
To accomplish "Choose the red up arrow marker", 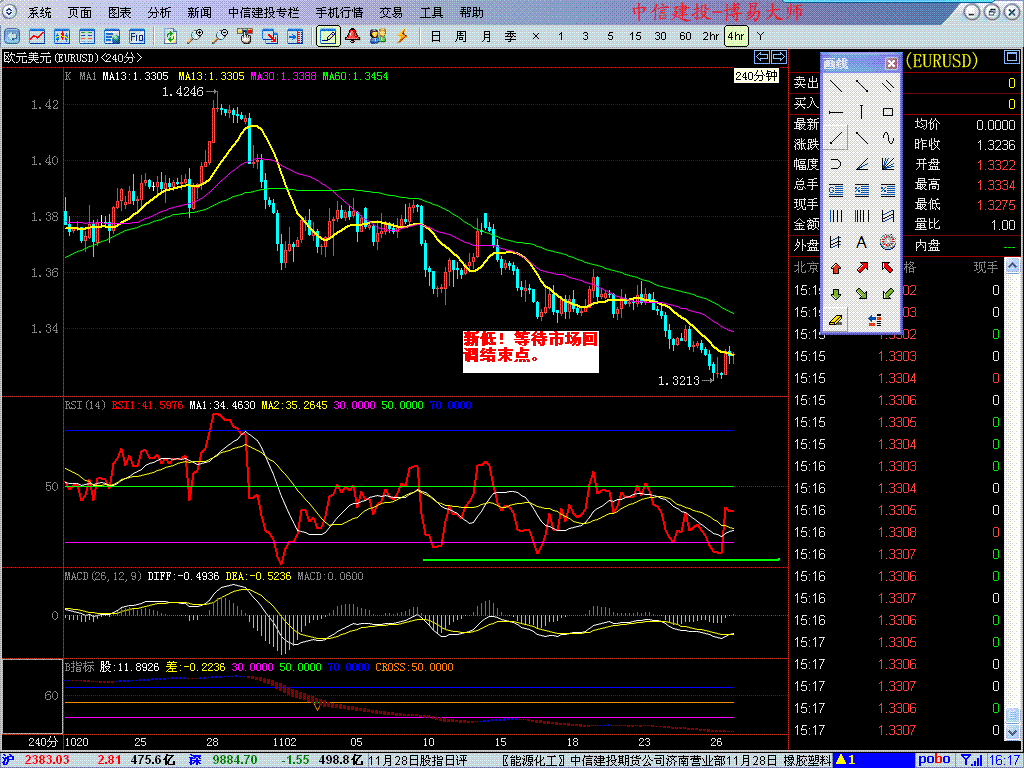I will (836, 268).
